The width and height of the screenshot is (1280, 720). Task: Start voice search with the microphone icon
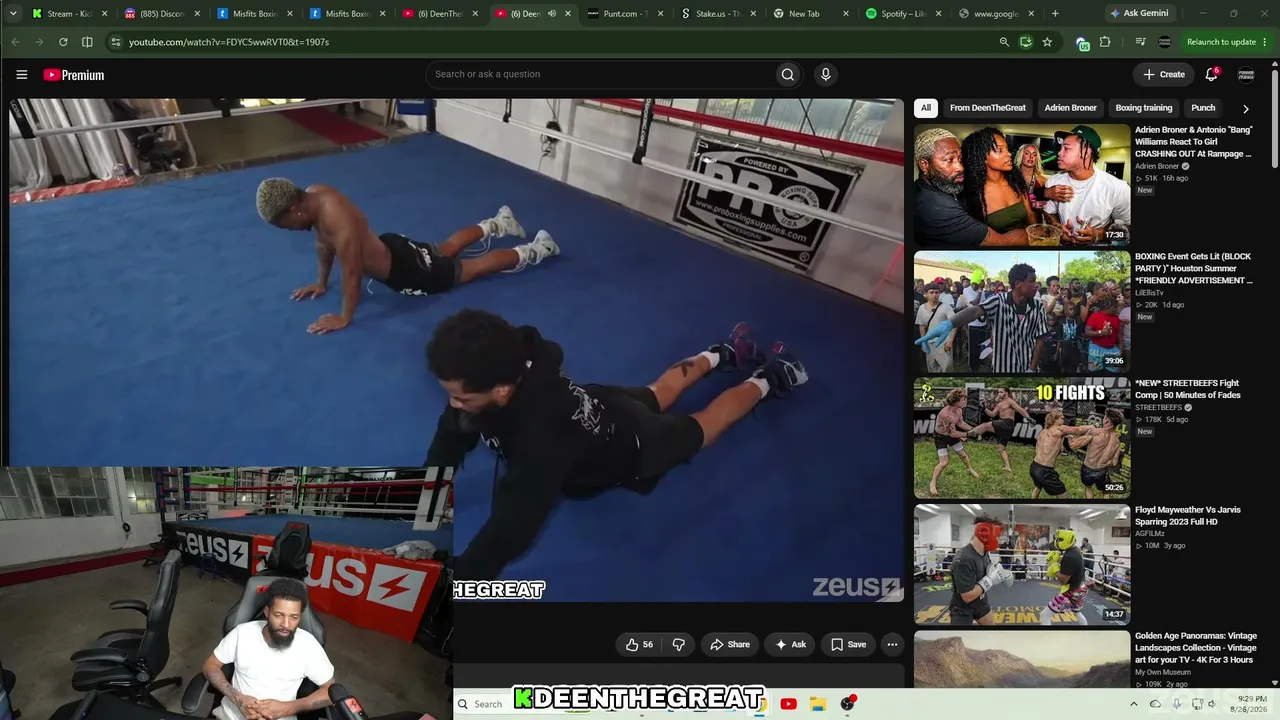tap(825, 74)
